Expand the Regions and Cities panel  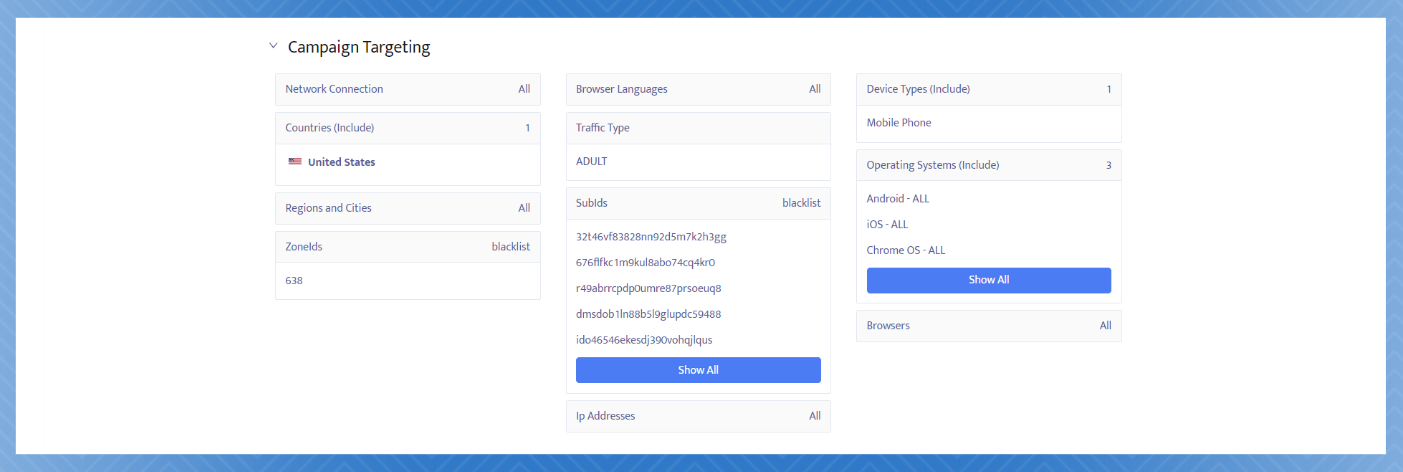coord(407,208)
